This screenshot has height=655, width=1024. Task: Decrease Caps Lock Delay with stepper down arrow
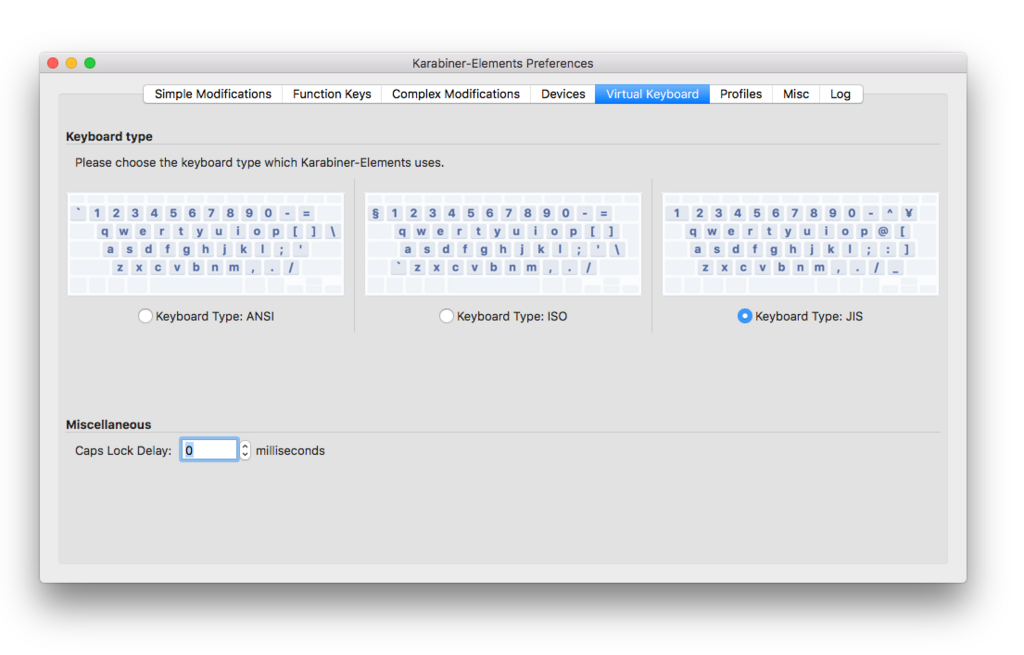click(x=245, y=455)
